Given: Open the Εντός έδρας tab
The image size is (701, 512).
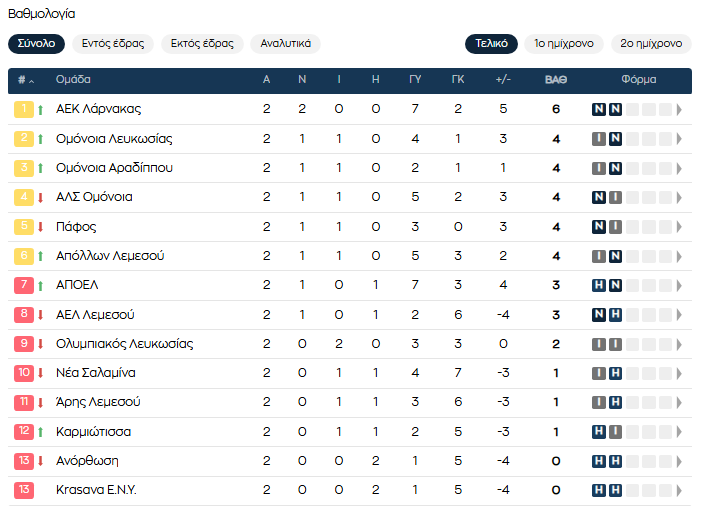Looking at the screenshot, I should [x=113, y=44].
